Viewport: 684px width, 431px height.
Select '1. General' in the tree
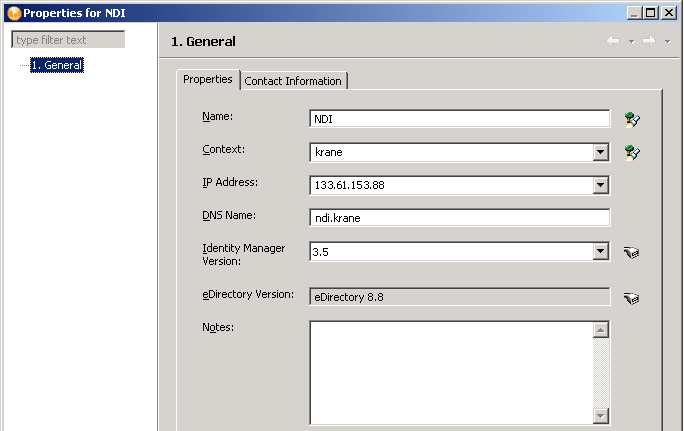(x=57, y=65)
